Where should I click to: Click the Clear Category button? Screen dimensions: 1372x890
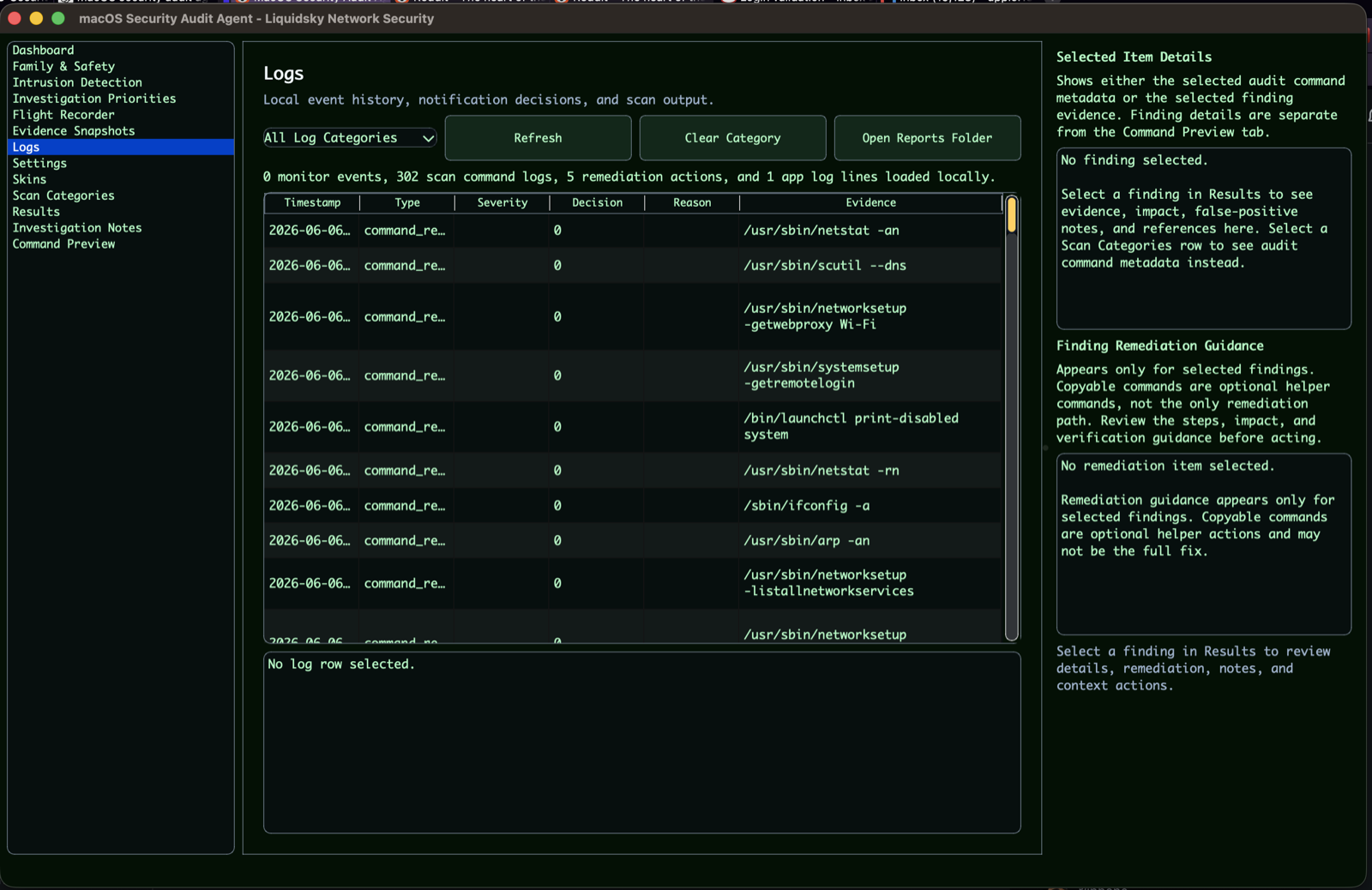point(732,138)
